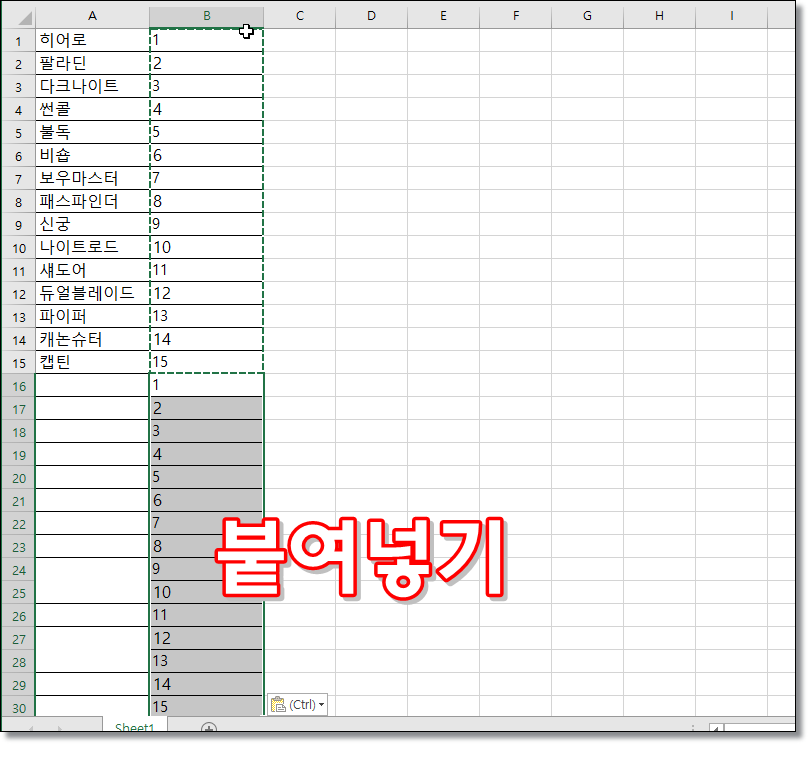This screenshot has height=759, width=808.
Task: Select column E header
Action: coord(443,16)
